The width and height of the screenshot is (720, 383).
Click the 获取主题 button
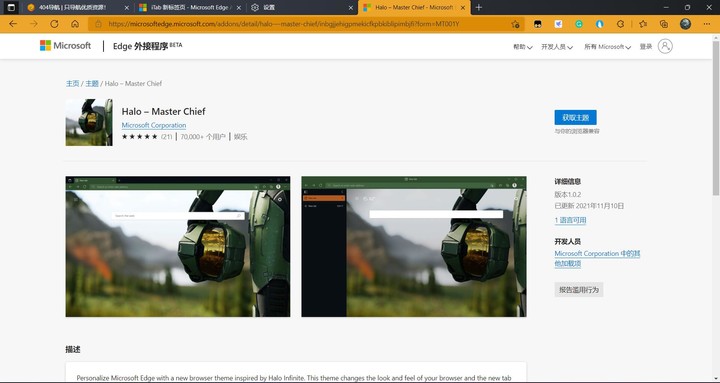[x=575, y=118]
